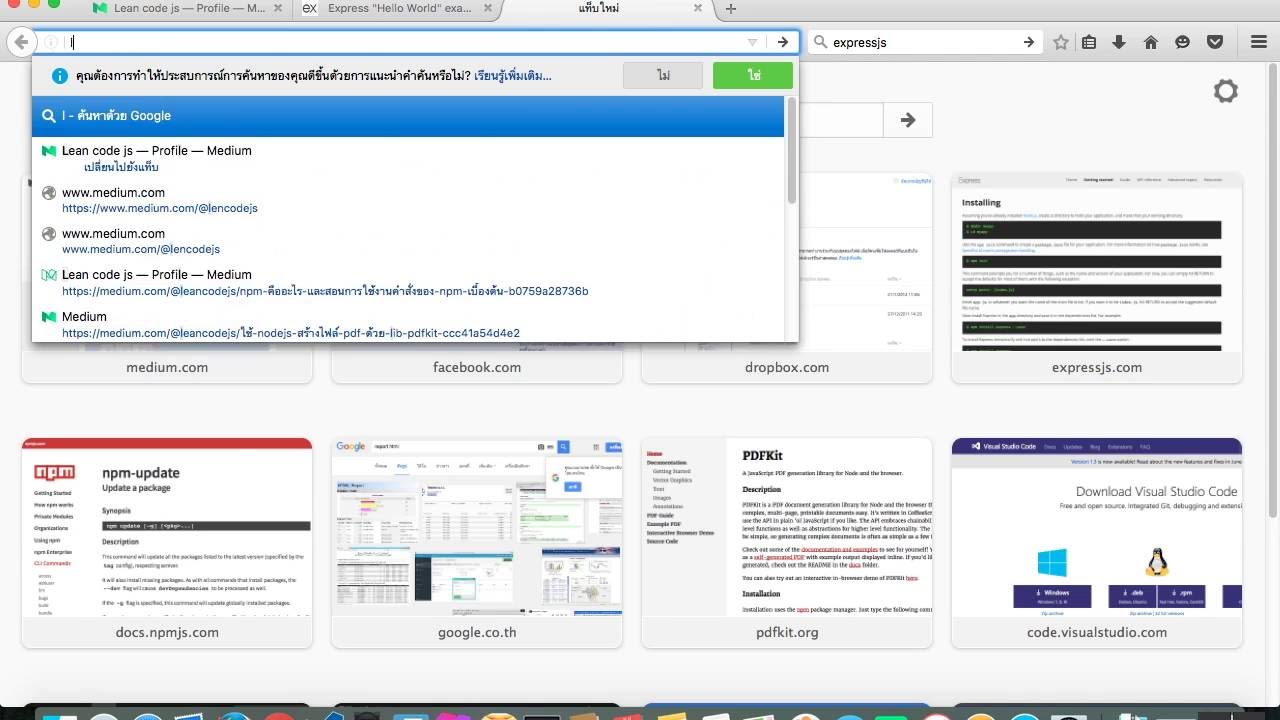1280x720 pixels.
Task: Open new tab page settings gear
Action: tap(1226, 91)
